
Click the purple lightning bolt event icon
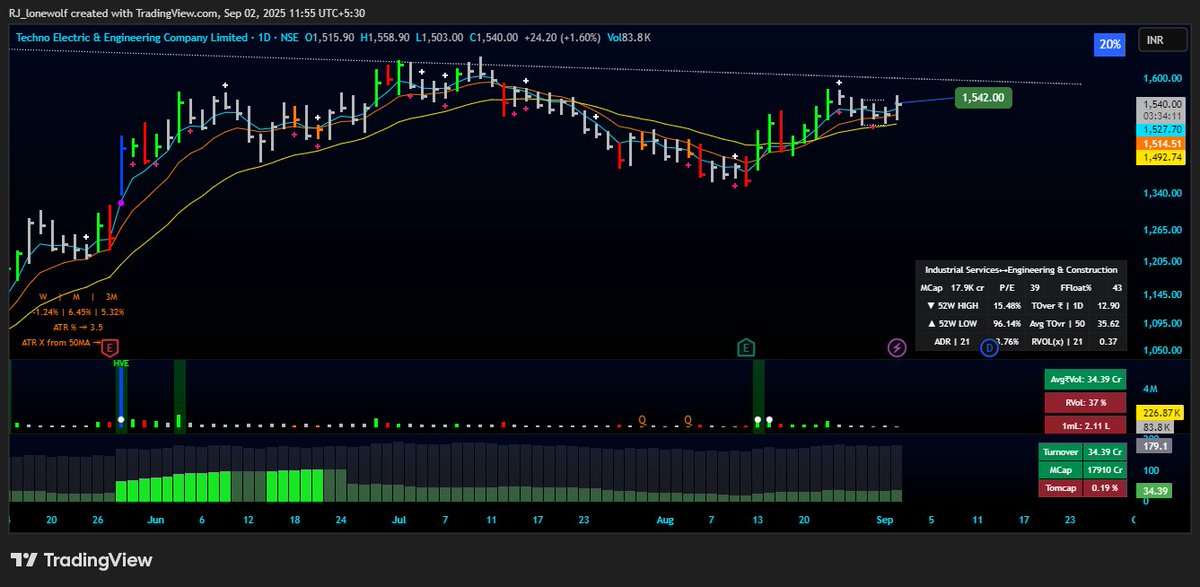(x=898, y=347)
